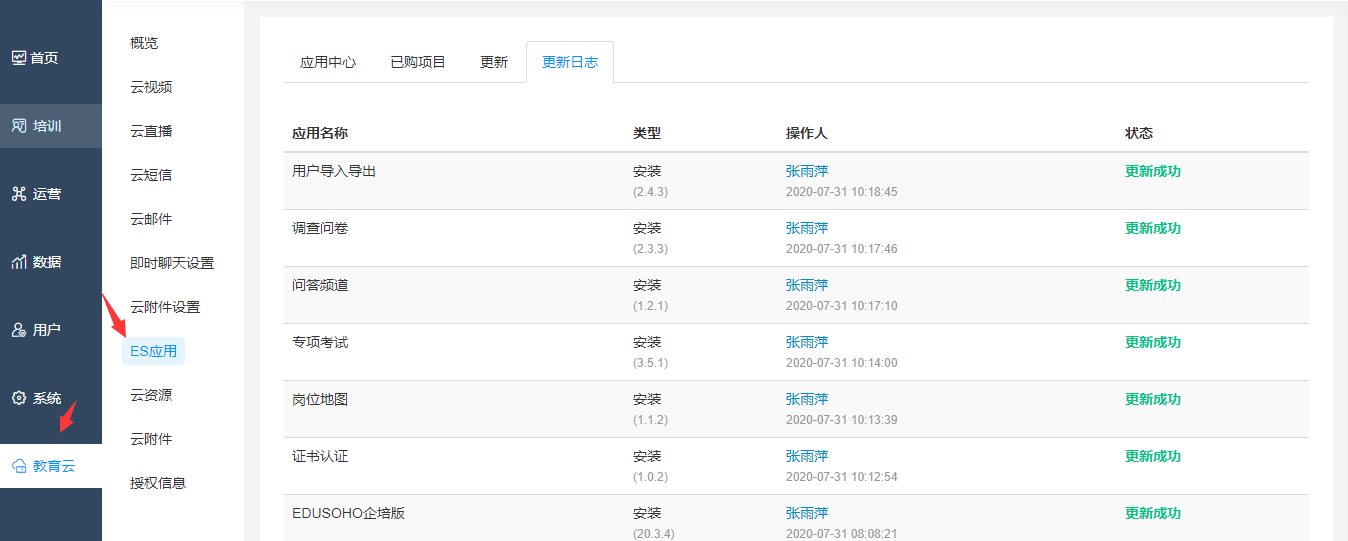The height and width of the screenshot is (541, 1348).
Task: Select the 更新日志 tab
Action: 570,62
